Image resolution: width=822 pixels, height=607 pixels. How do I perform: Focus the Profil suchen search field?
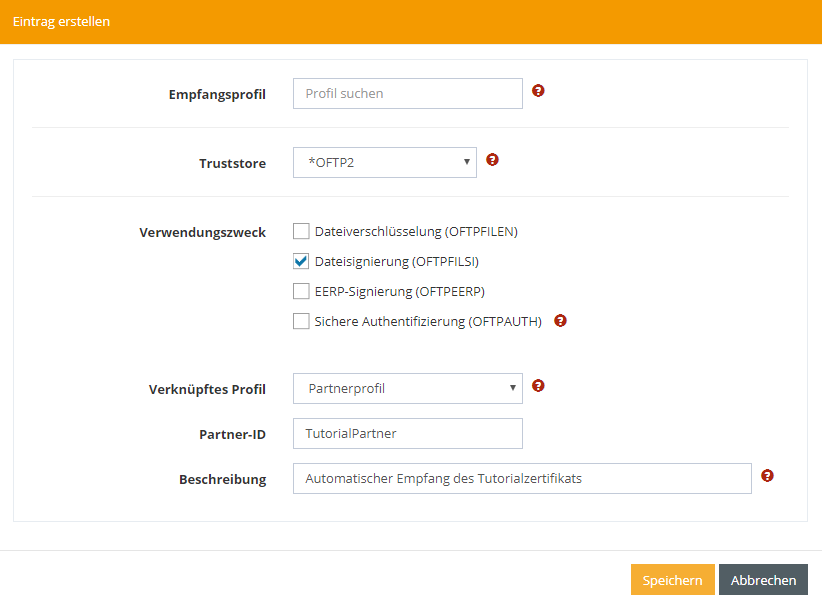pyautogui.click(x=407, y=93)
